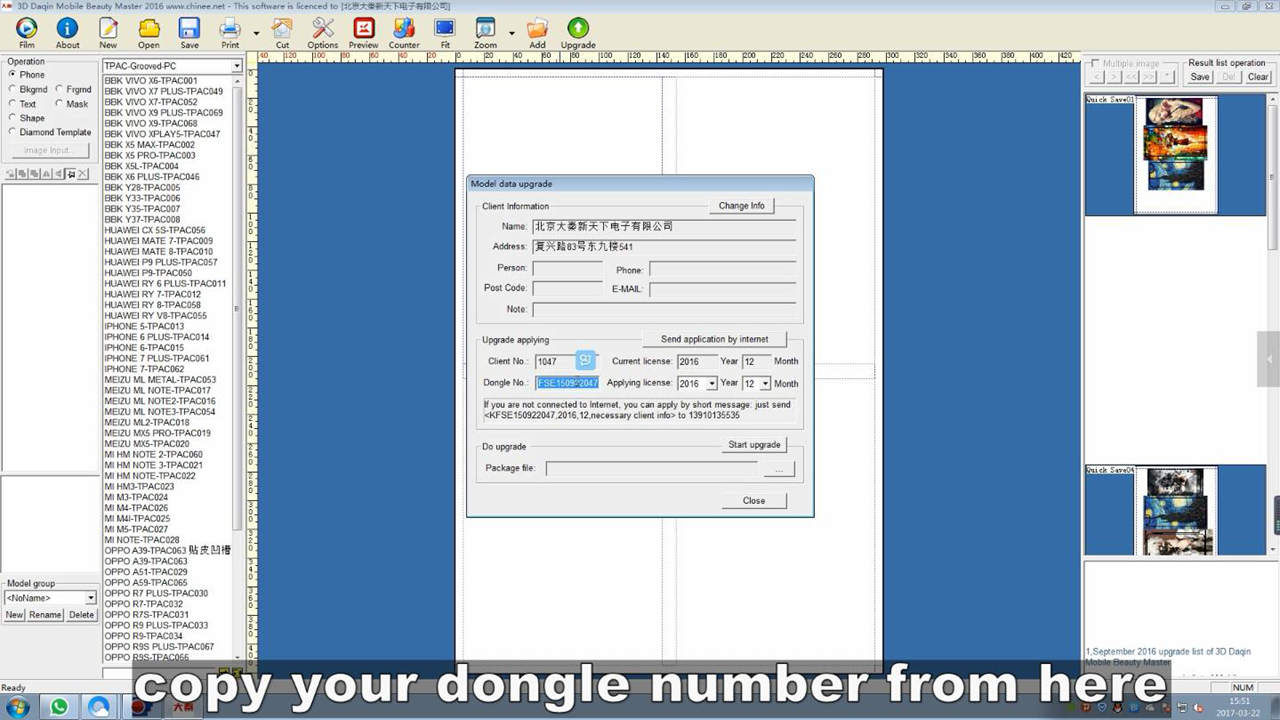Click the Zoom tool icon

(485, 32)
